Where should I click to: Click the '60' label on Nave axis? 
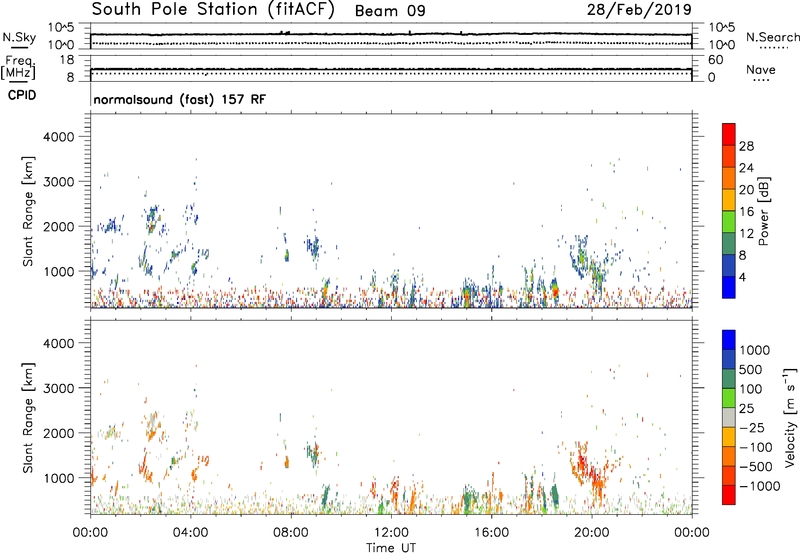pyautogui.click(x=715, y=60)
